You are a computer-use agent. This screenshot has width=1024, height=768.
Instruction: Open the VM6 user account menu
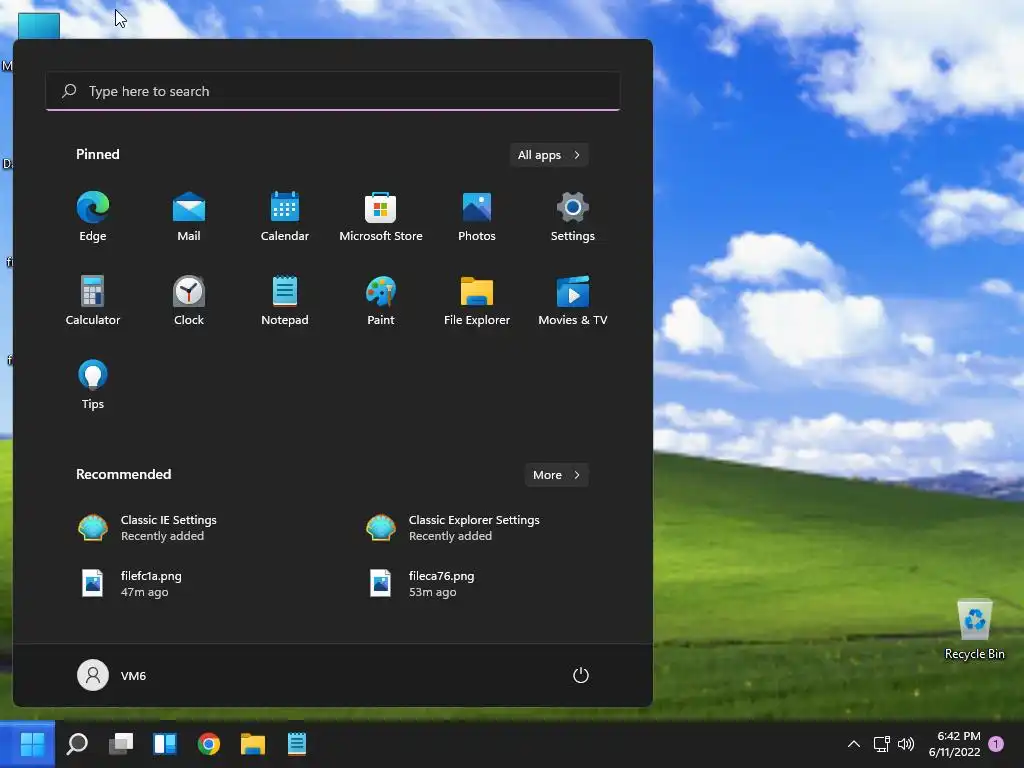(112, 675)
